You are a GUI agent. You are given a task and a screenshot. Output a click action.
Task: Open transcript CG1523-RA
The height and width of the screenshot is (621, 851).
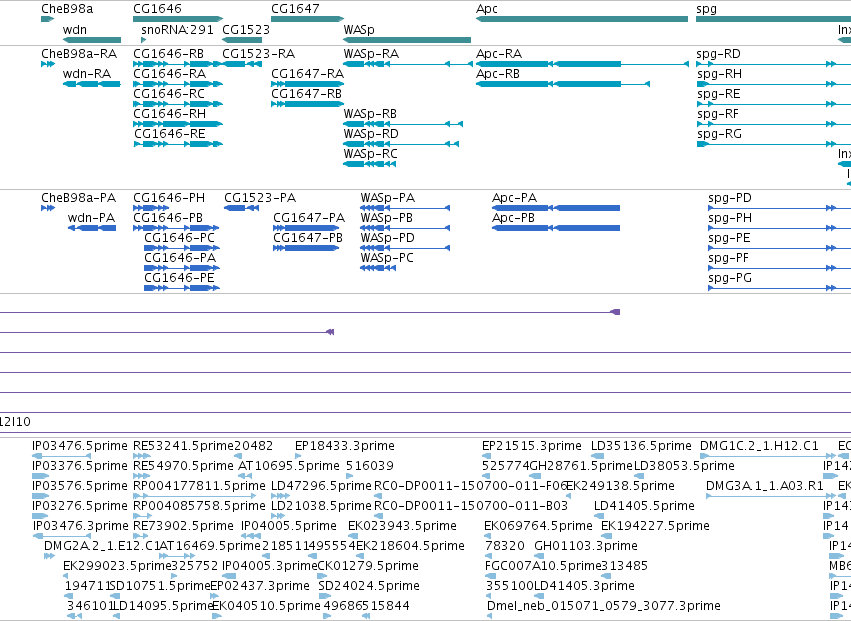click(258, 54)
